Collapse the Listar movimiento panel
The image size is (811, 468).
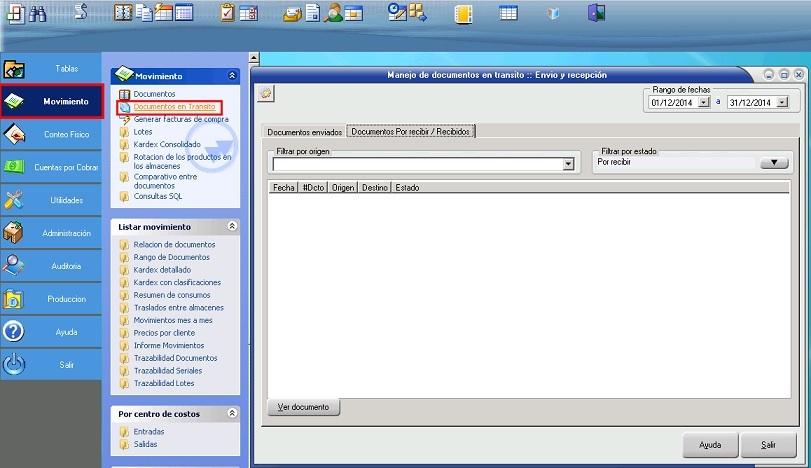[232, 227]
